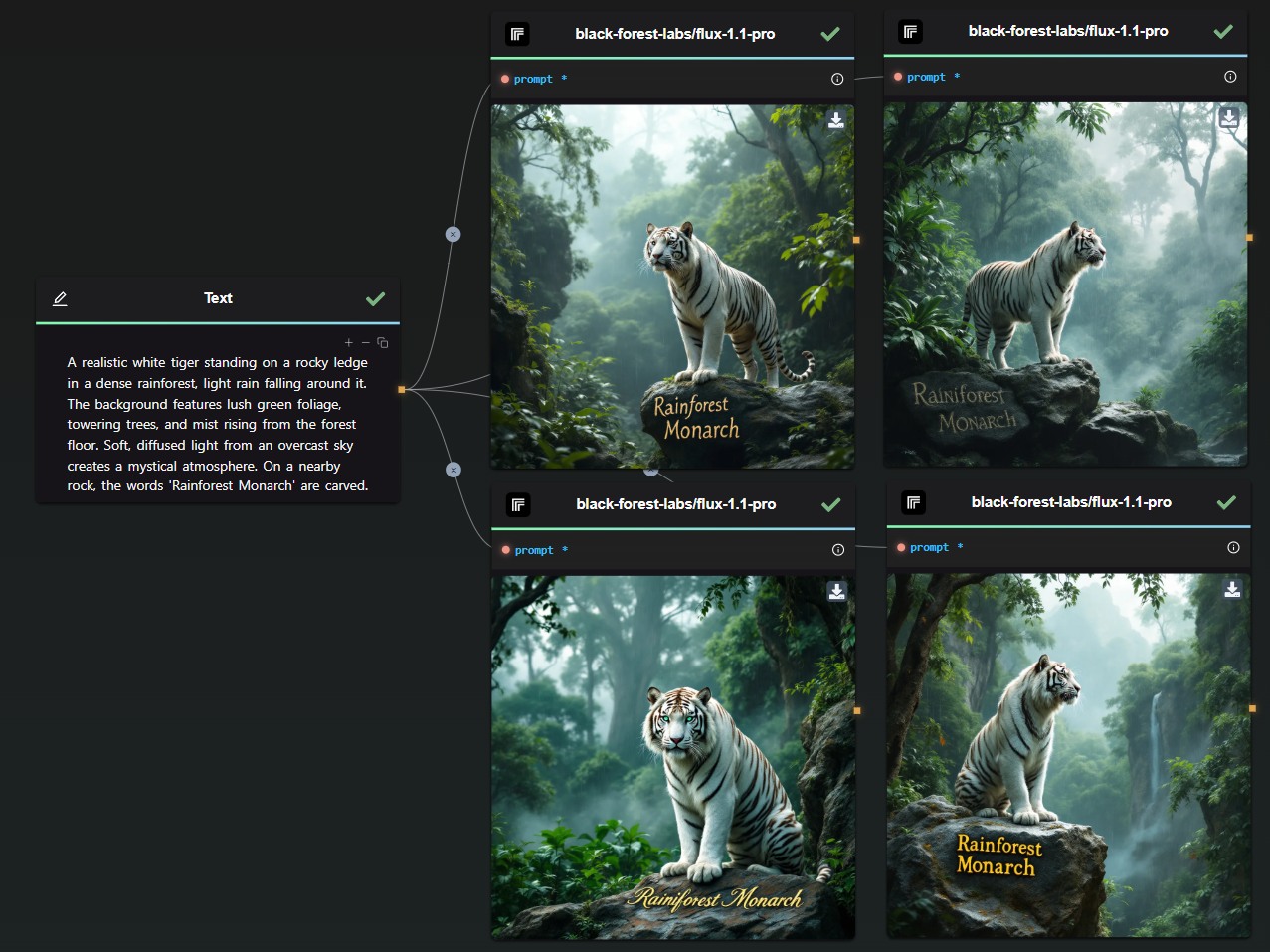Screen dimensions: 1270x952
Task: Download the image with grey carved rock text
Action: (1229, 117)
